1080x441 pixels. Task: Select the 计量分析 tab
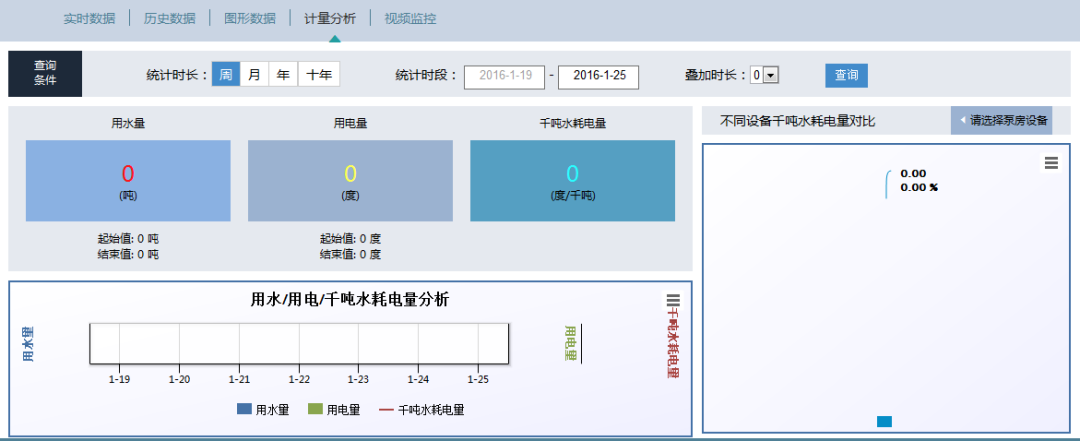[x=330, y=19]
